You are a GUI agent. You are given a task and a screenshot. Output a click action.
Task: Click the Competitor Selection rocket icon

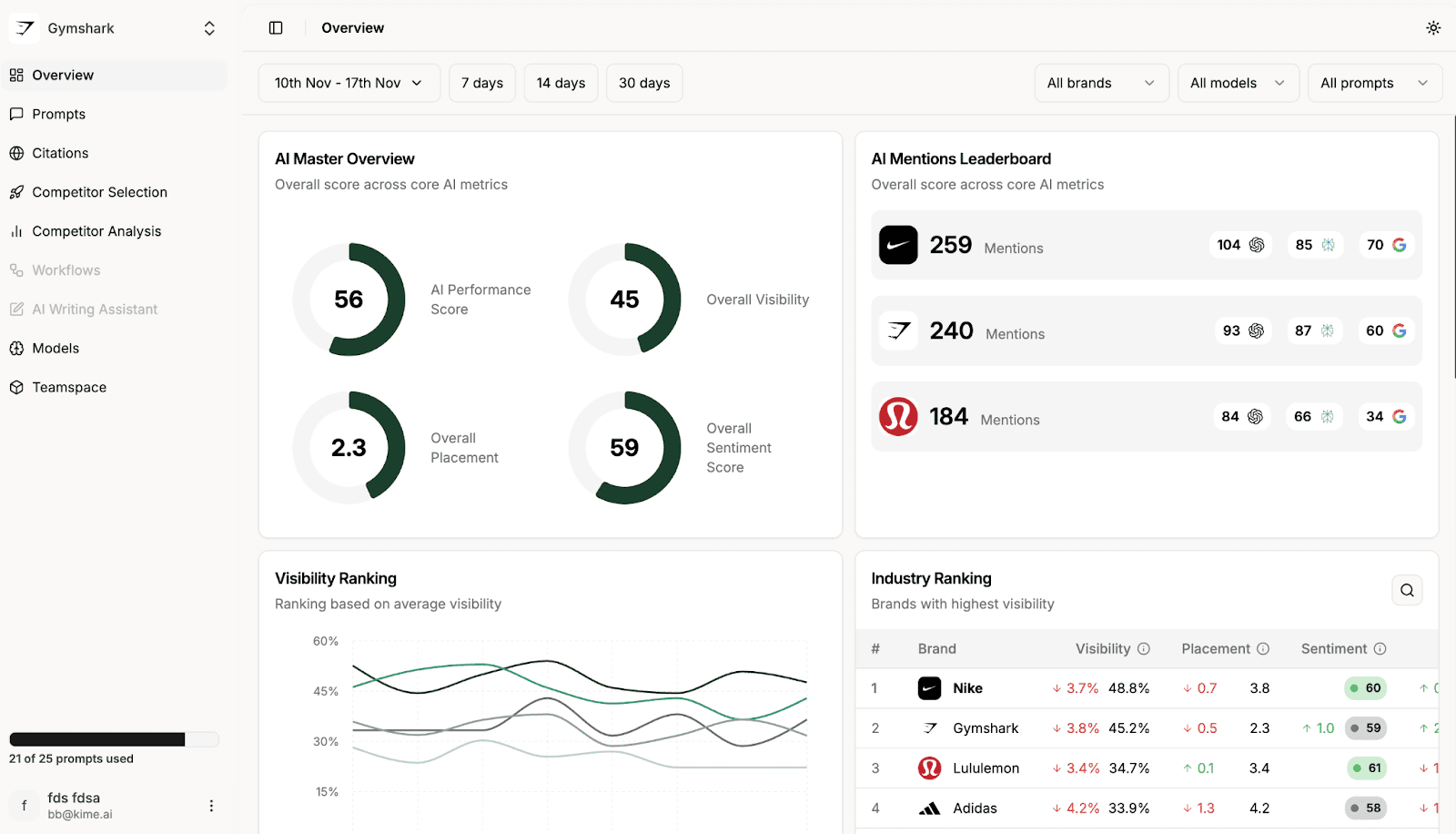click(16, 192)
